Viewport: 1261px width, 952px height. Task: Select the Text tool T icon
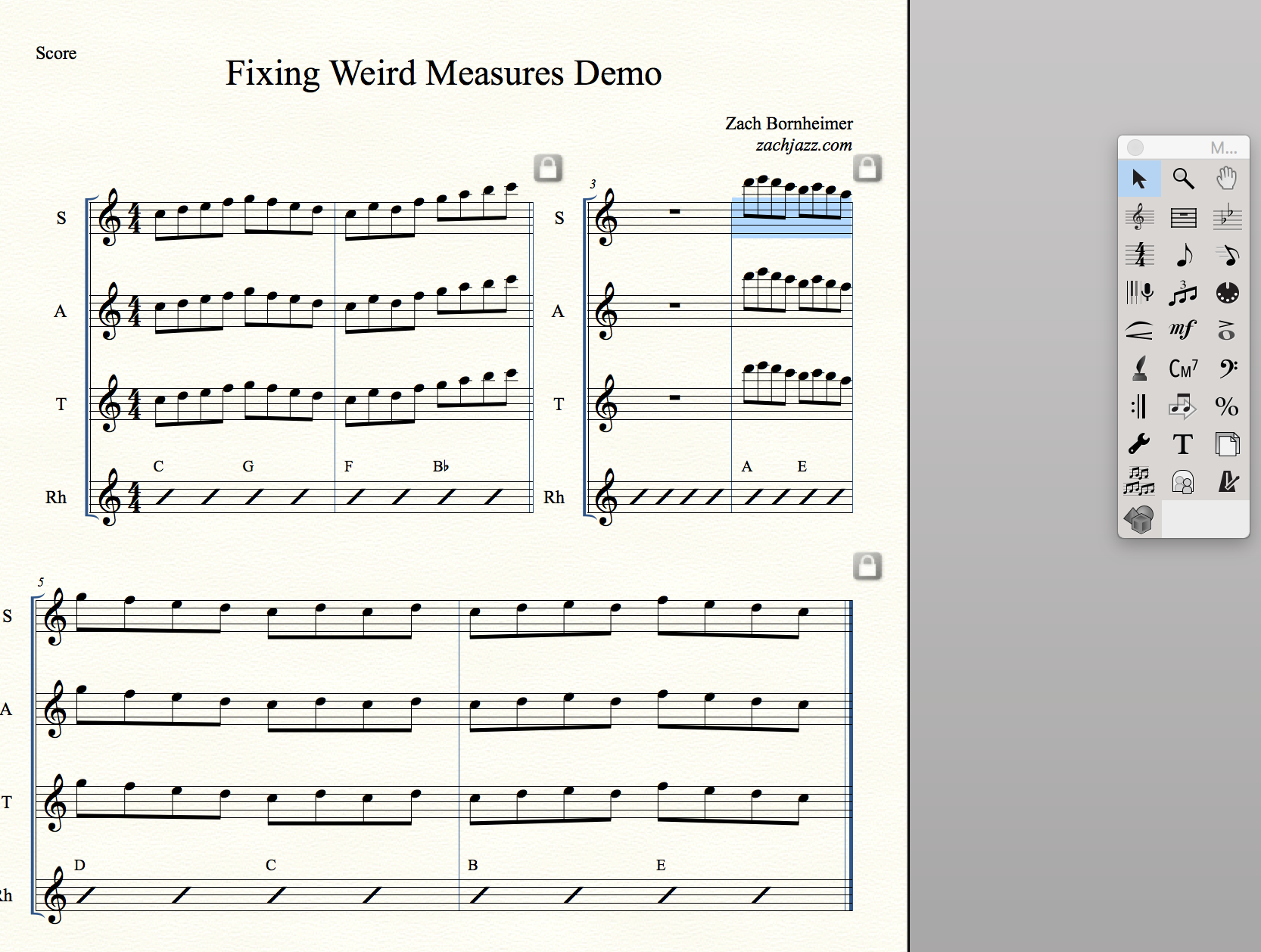click(1183, 444)
